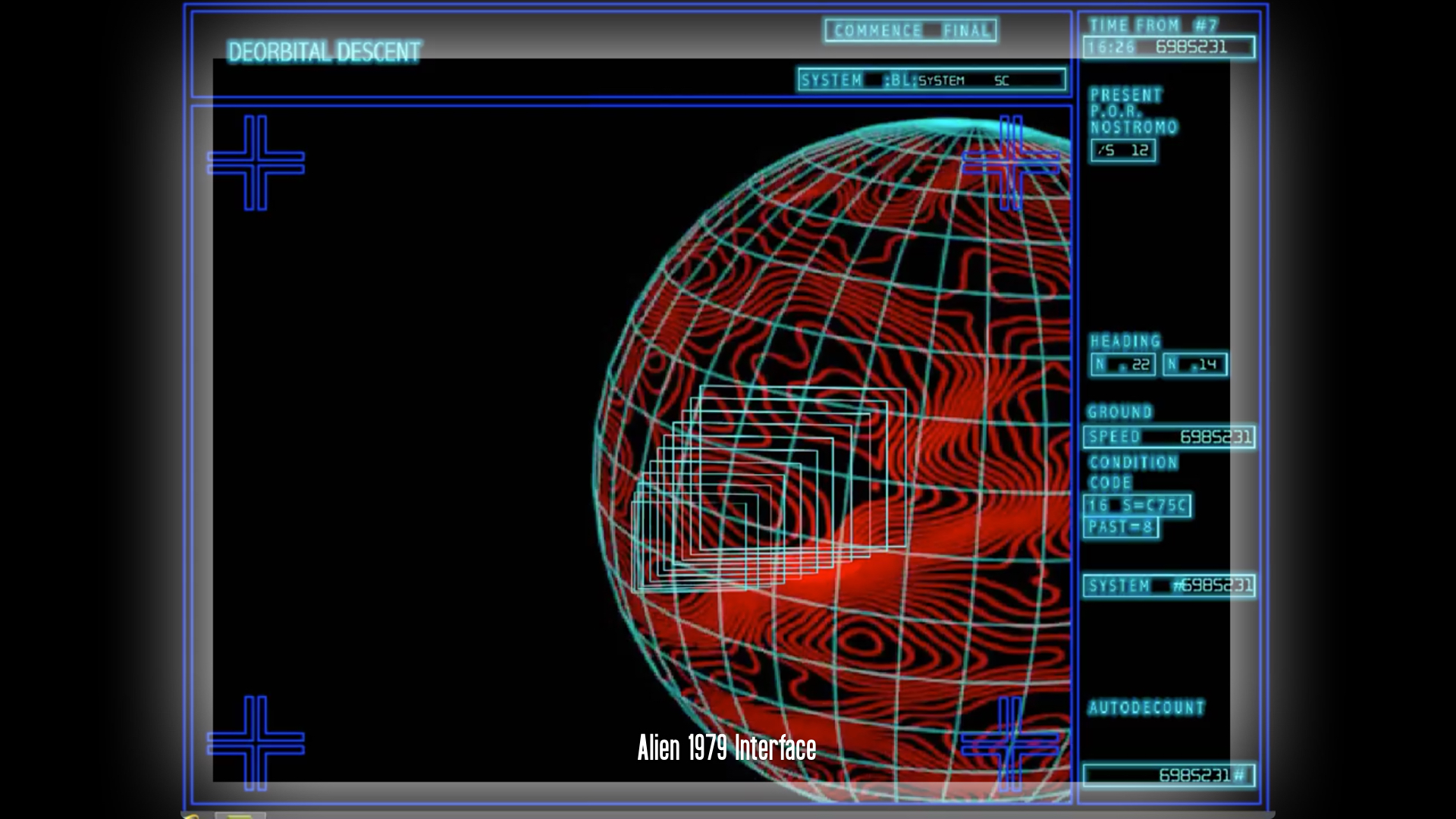Image resolution: width=1456 pixels, height=819 pixels.
Task: Click the bottom-right crosshair marker
Action: pos(1010,744)
